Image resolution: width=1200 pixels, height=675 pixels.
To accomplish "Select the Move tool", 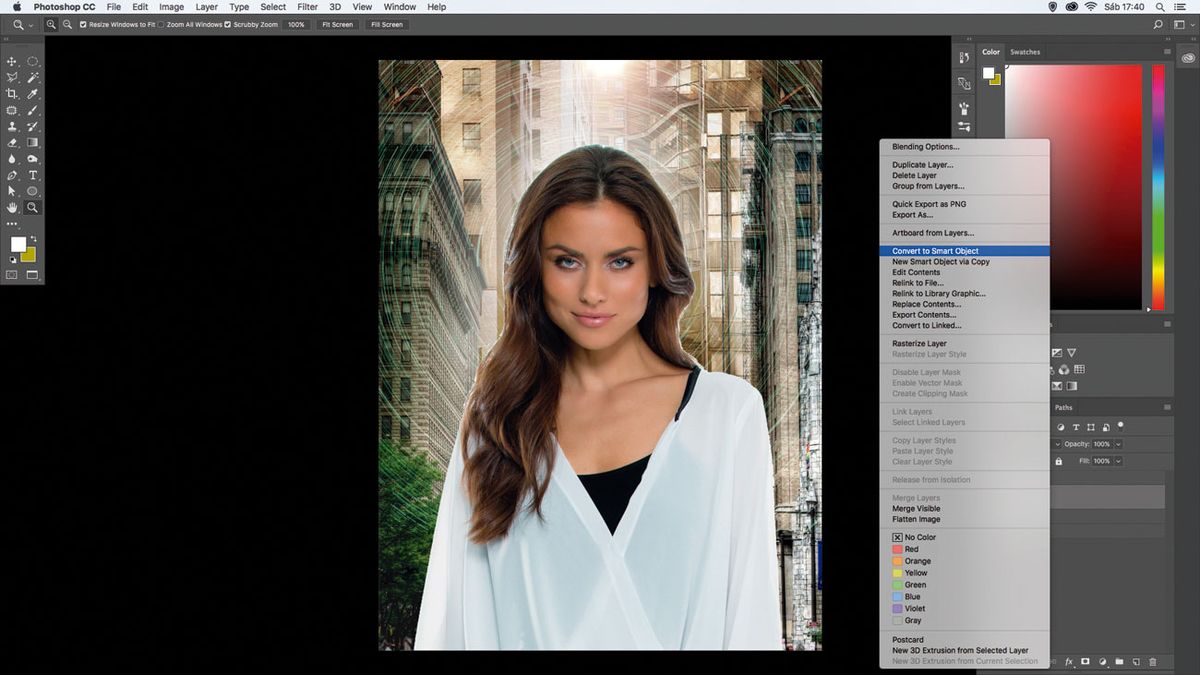I will pos(11,61).
